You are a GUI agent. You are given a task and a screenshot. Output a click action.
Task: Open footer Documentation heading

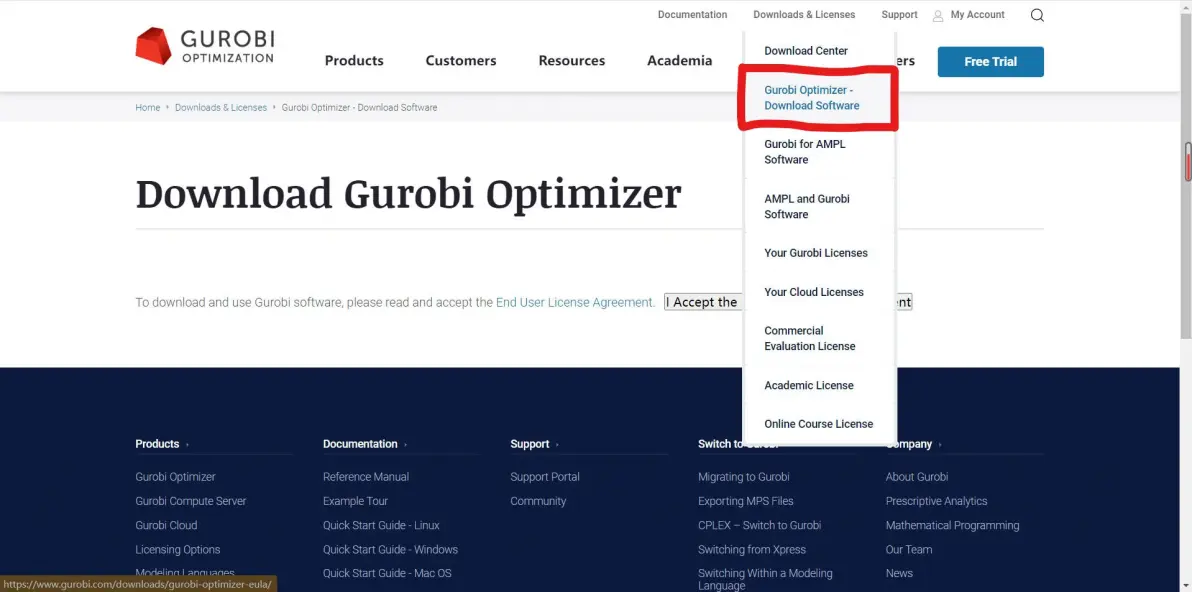(x=360, y=444)
